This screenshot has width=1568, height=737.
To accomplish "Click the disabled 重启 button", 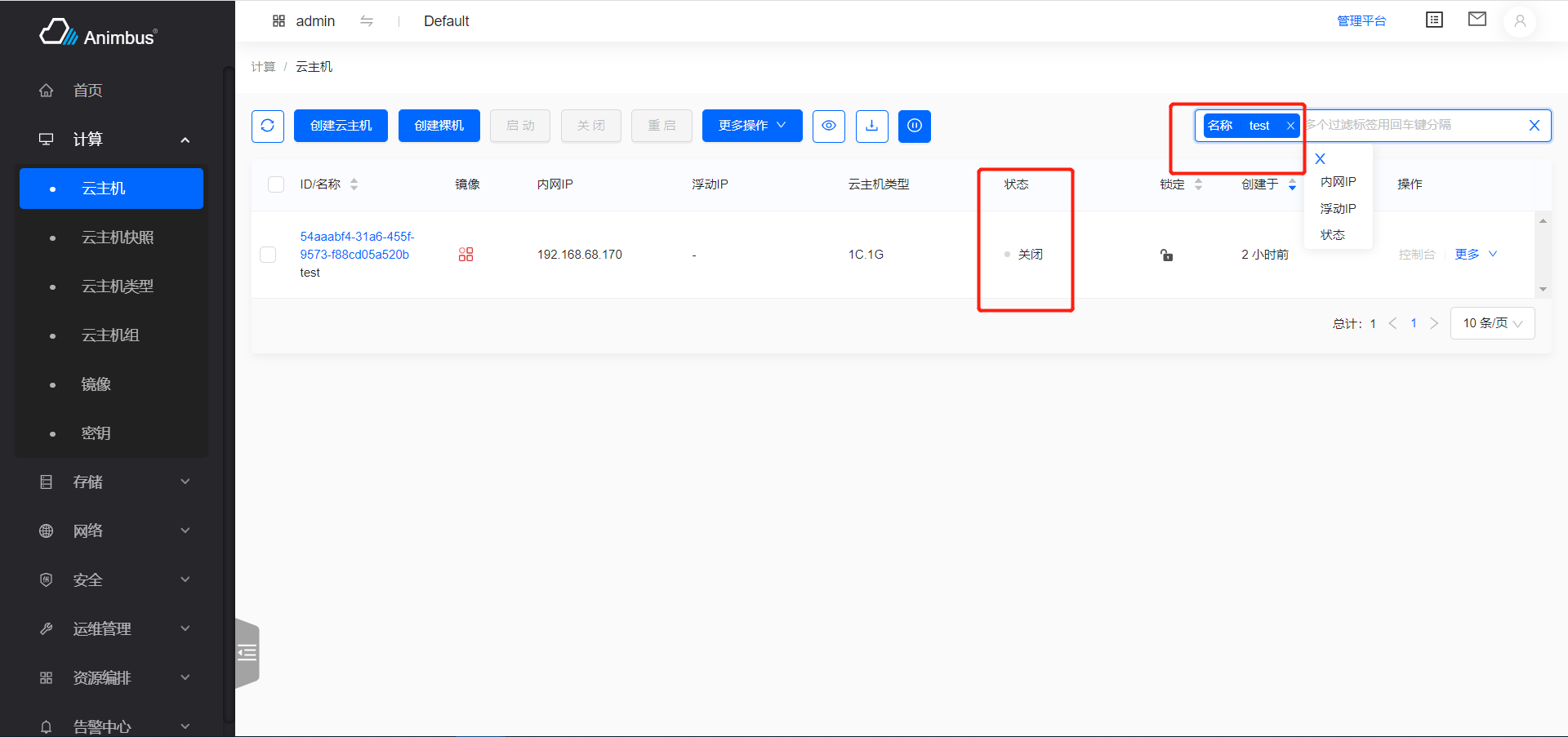I will pos(661,126).
